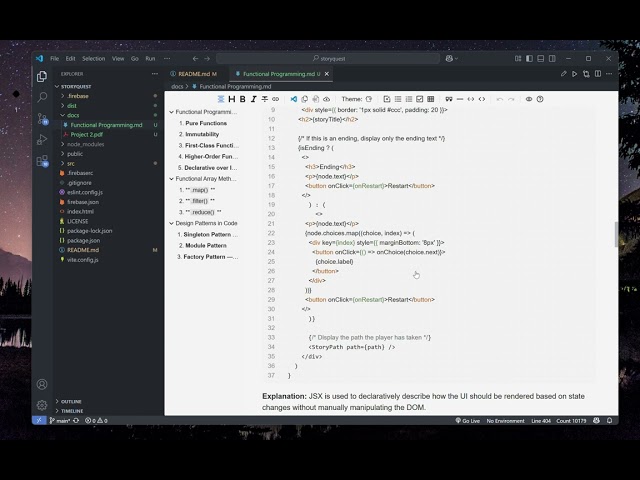Open the View menu

[118, 59]
